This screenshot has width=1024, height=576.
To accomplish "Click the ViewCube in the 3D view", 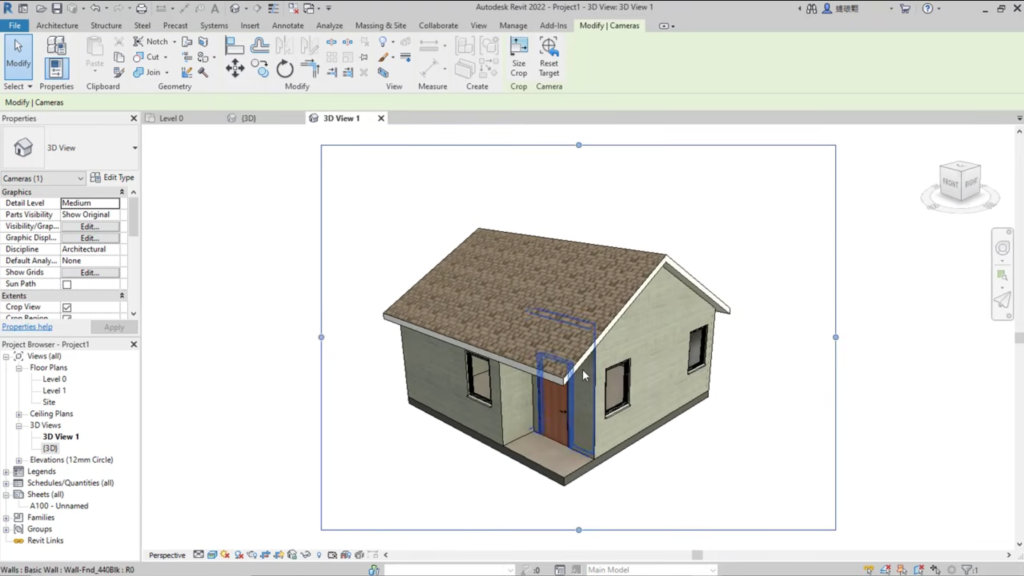I will (959, 183).
